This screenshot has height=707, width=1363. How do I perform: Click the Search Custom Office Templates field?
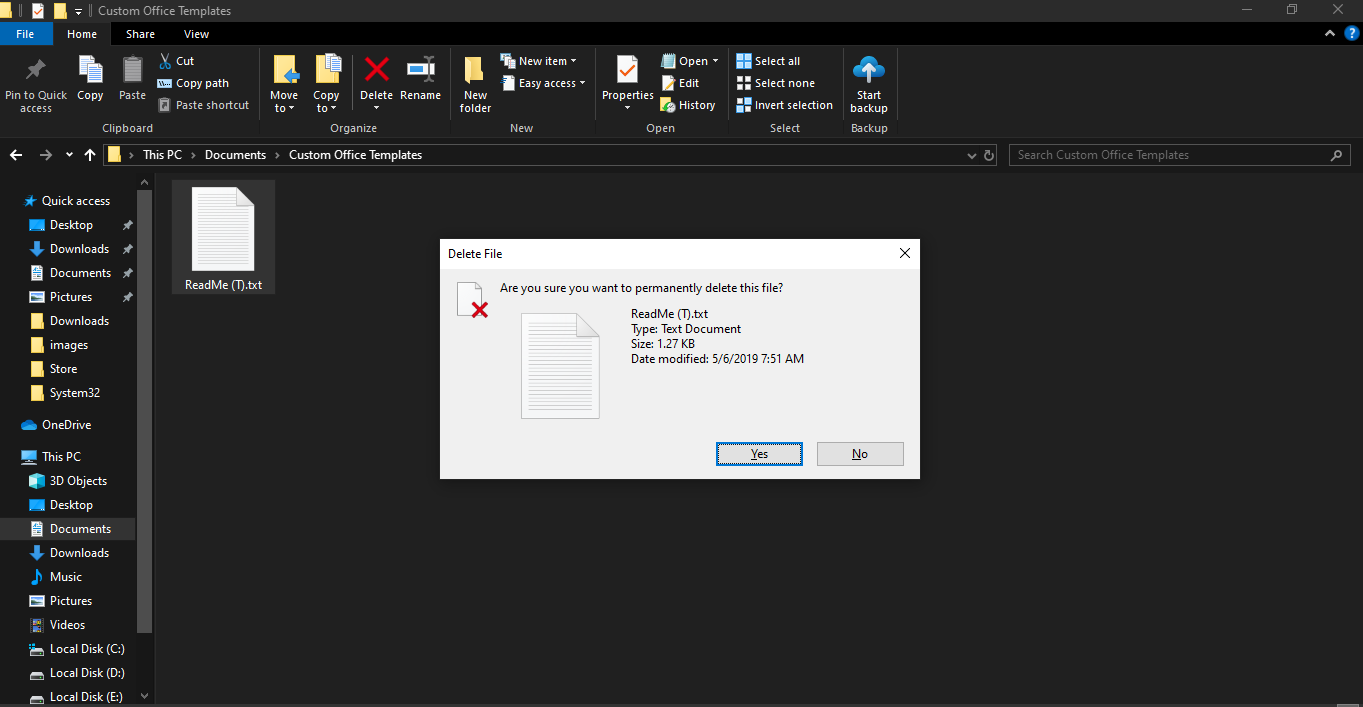(x=1179, y=155)
